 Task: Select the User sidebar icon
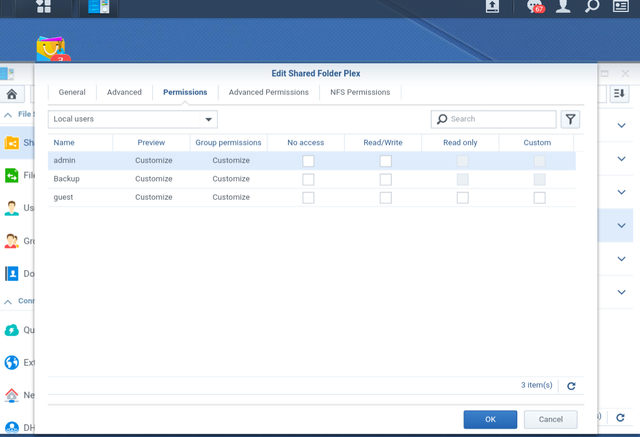[x=11, y=208]
